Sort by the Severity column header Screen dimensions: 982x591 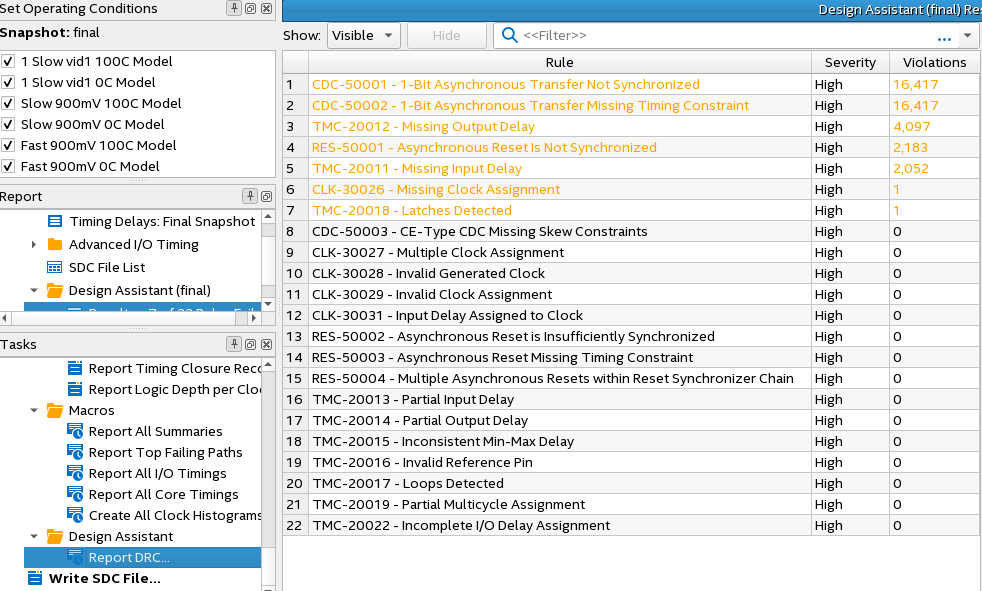pos(850,62)
